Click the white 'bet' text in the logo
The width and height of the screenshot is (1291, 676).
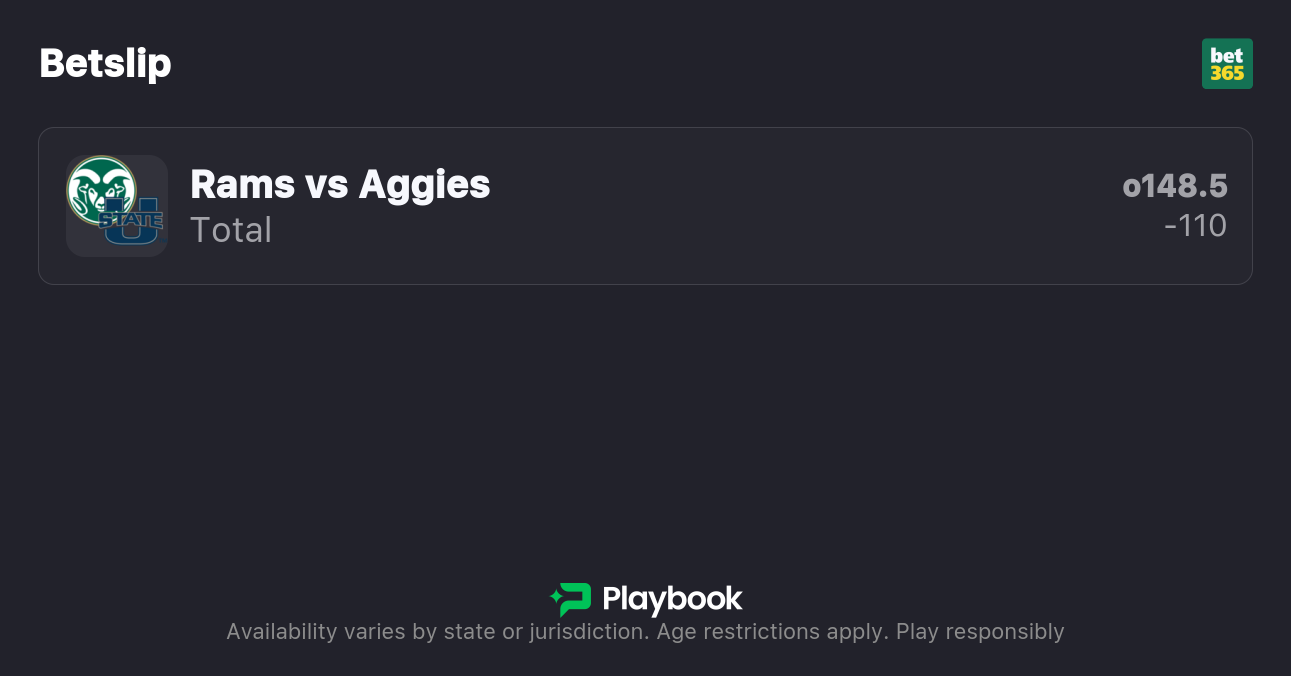1227,55
